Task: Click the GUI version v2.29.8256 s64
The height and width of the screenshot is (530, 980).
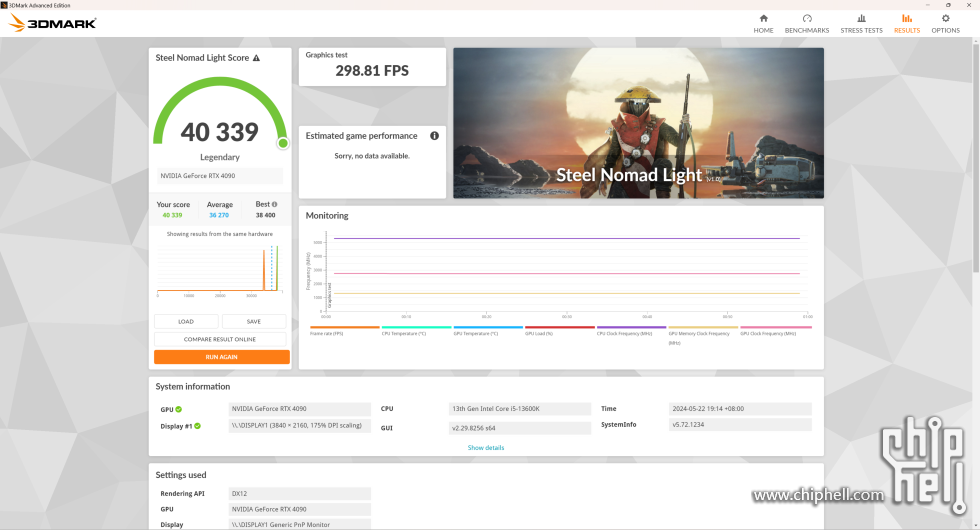Action: (520, 428)
